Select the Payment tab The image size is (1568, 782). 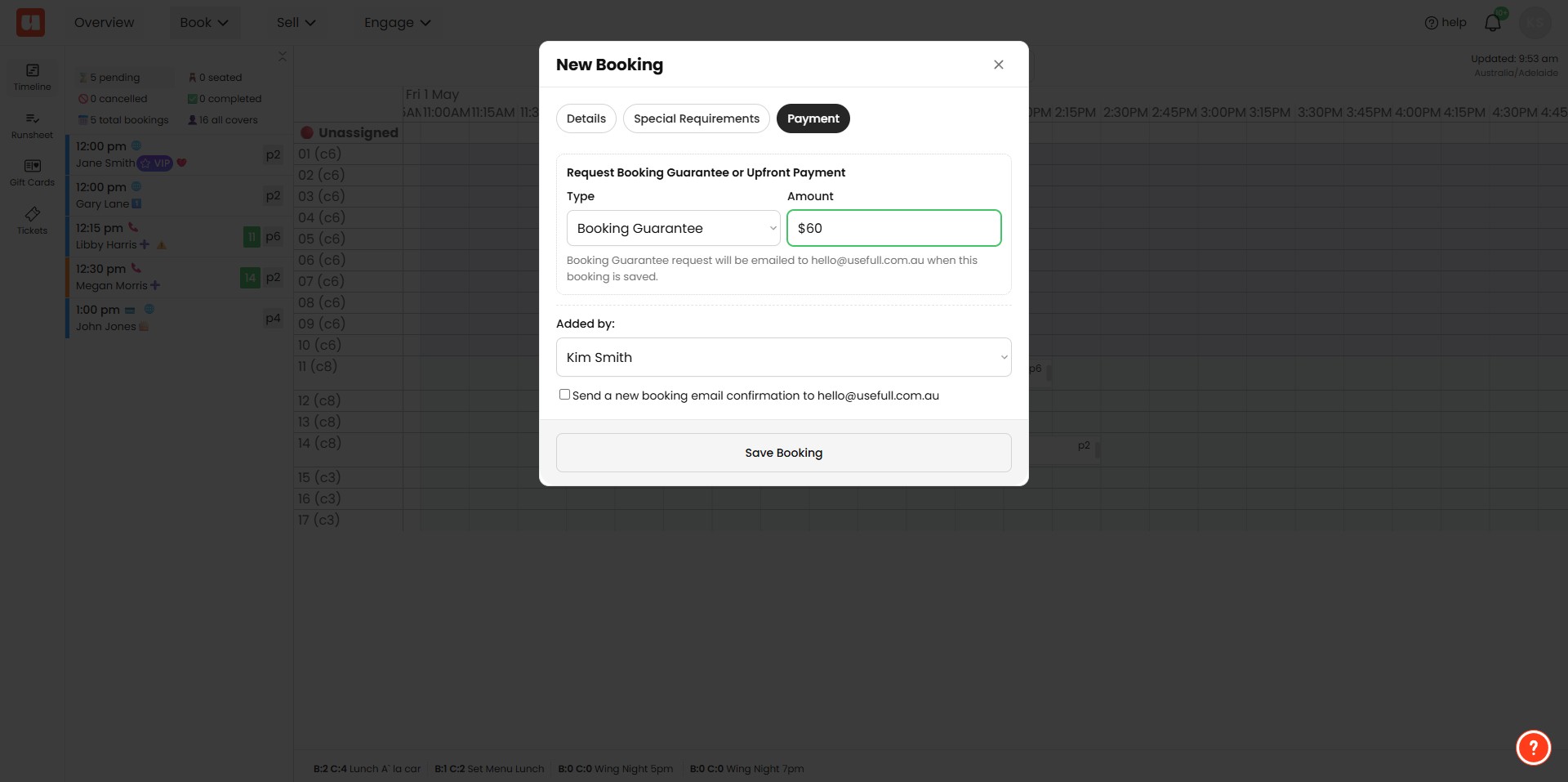(813, 118)
